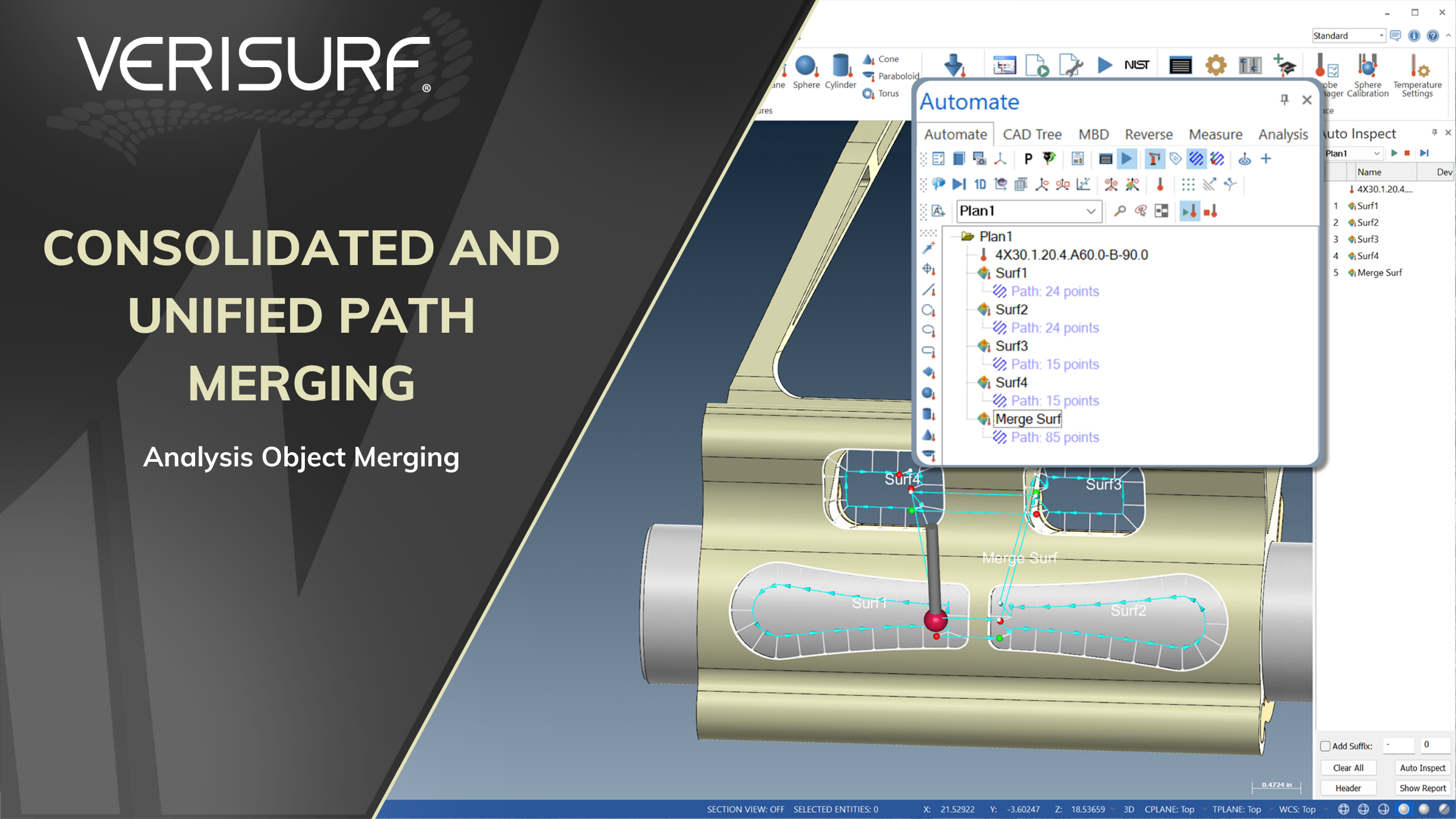Click the bold P icon in Automate toolbar
Image resolution: width=1456 pixels, height=819 pixels.
[x=1028, y=159]
